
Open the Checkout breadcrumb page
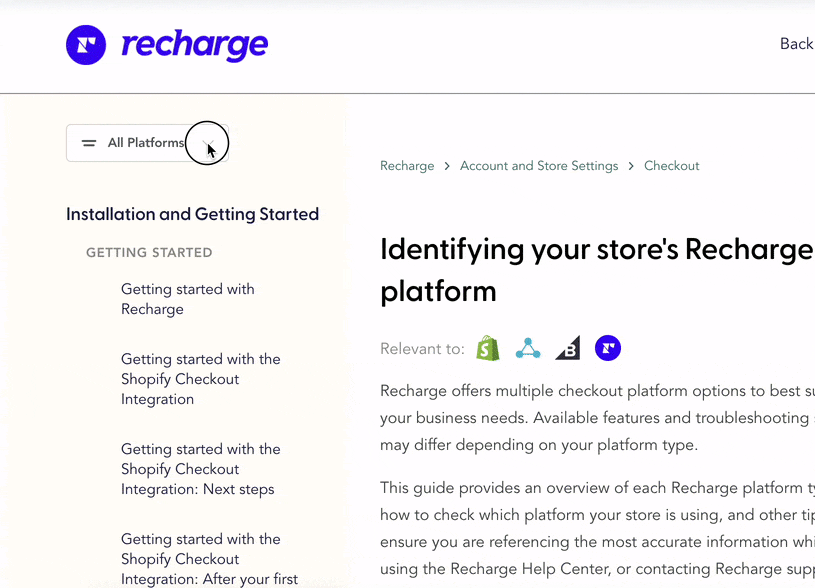pyautogui.click(x=671, y=165)
